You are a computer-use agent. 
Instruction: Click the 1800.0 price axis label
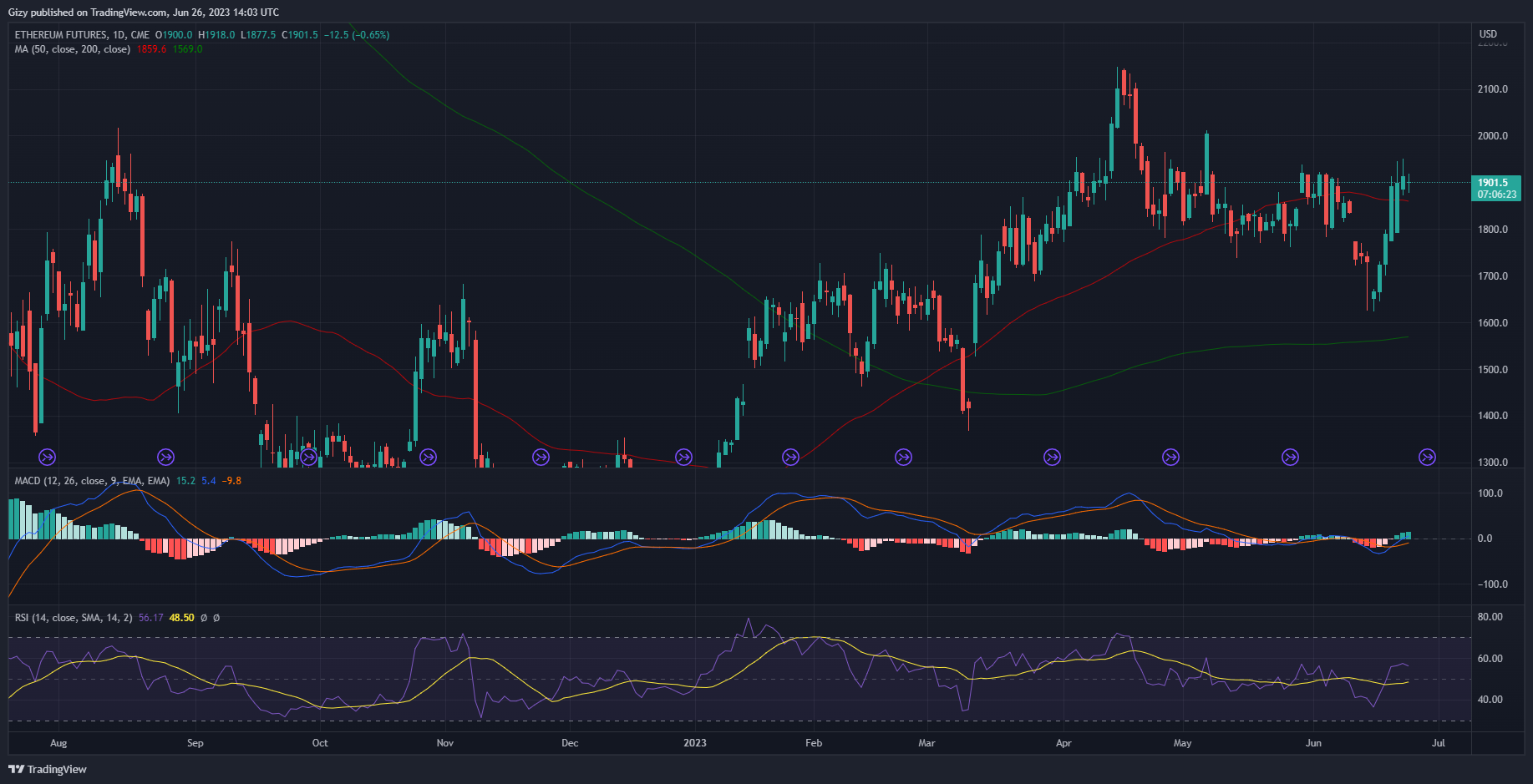coord(1493,230)
